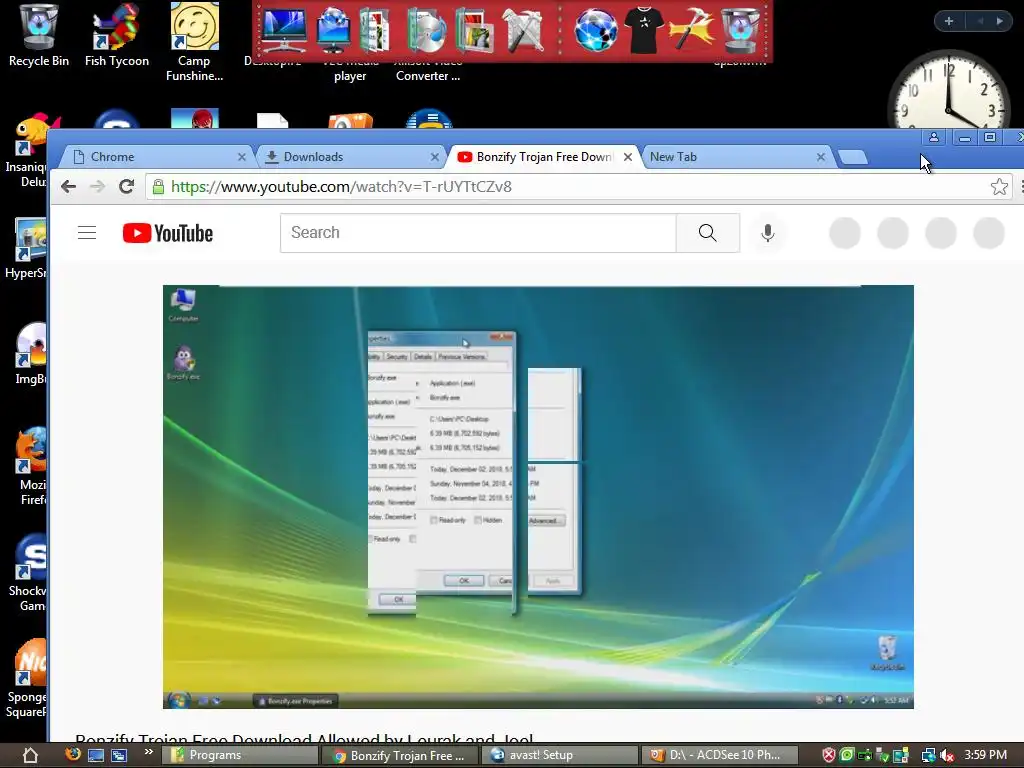The height and width of the screenshot is (768, 1024).
Task: Open the pictures folder icon in dock
Action: tap(475, 30)
